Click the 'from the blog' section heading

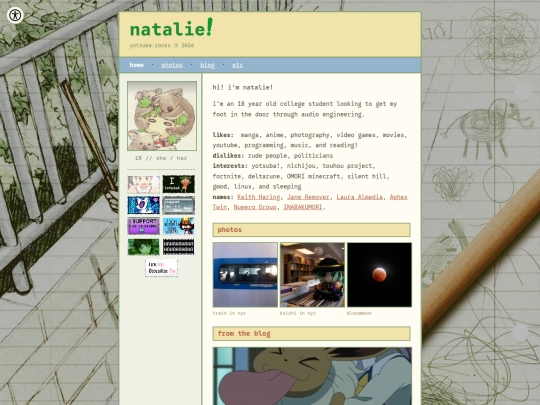(312, 333)
